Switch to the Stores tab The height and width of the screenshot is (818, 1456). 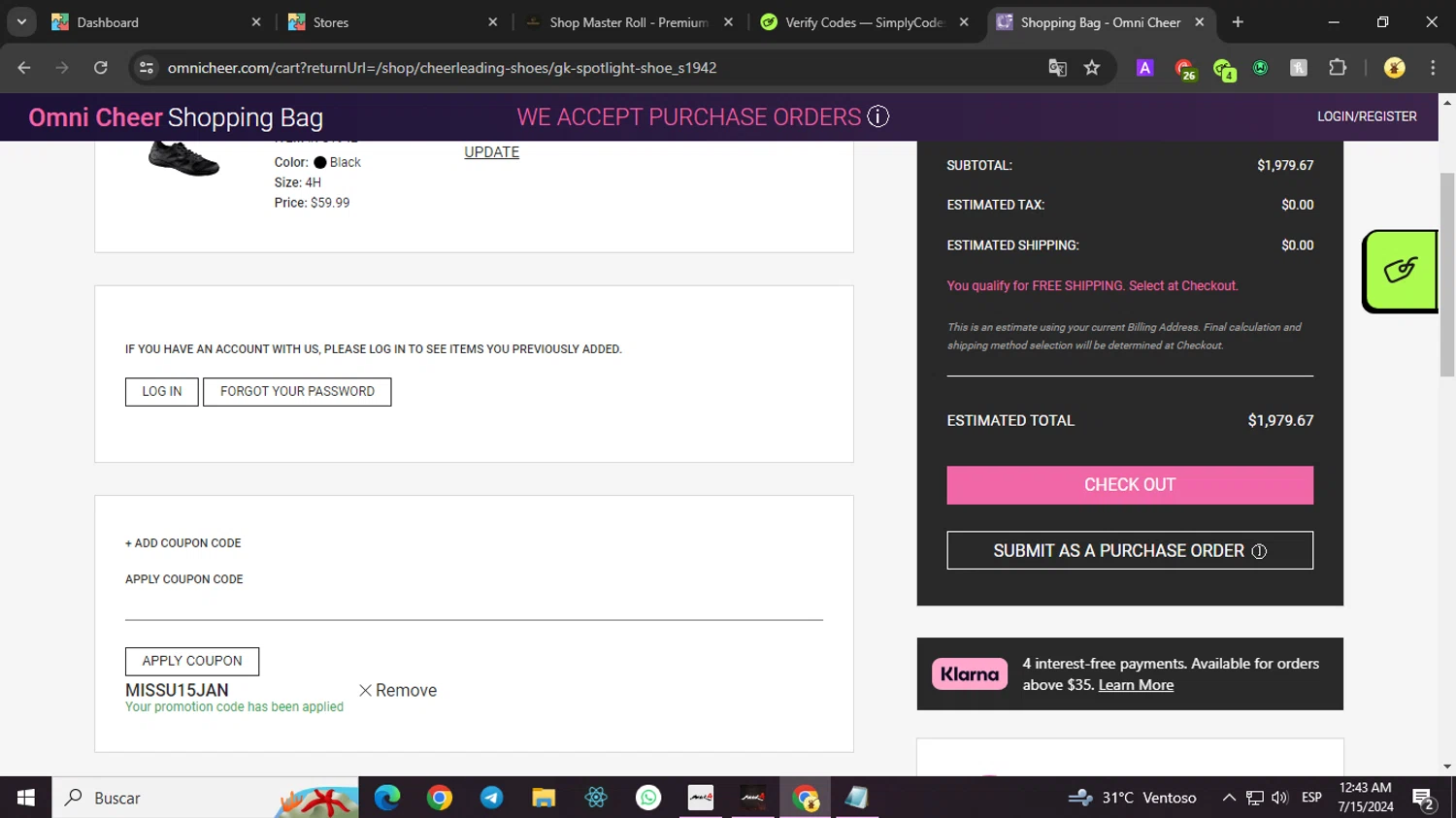(x=392, y=21)
